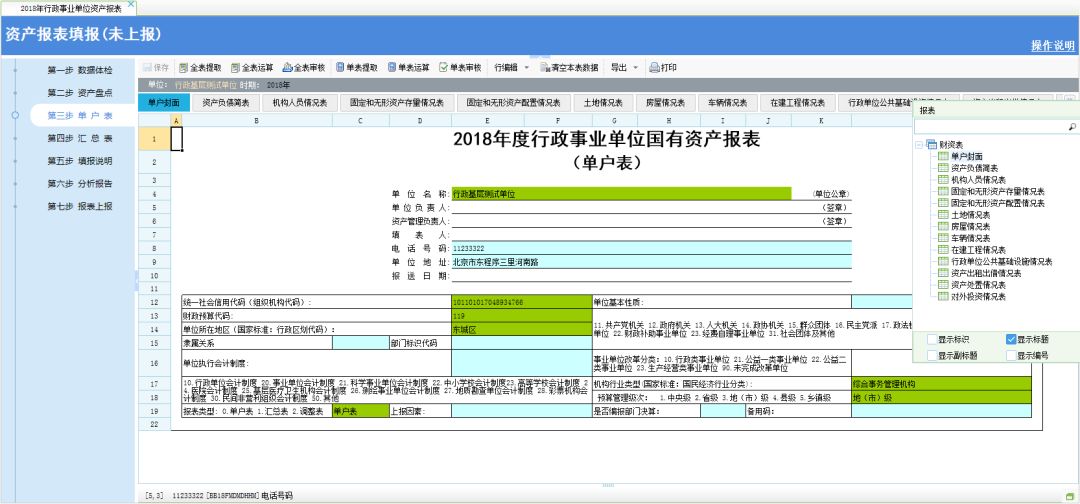
Task: Run 全表运算 calculation for all tables
Action: coord(252,67)
